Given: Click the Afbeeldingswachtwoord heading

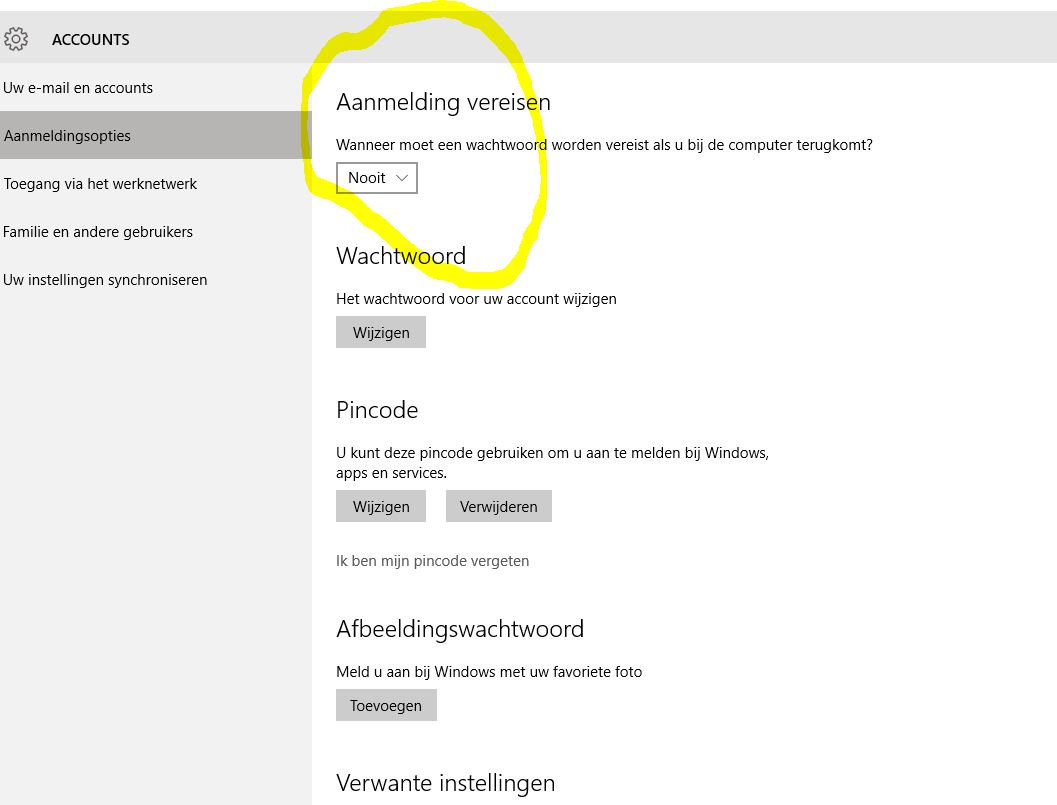Looking at the screenshot, I should tap(460, 629).
